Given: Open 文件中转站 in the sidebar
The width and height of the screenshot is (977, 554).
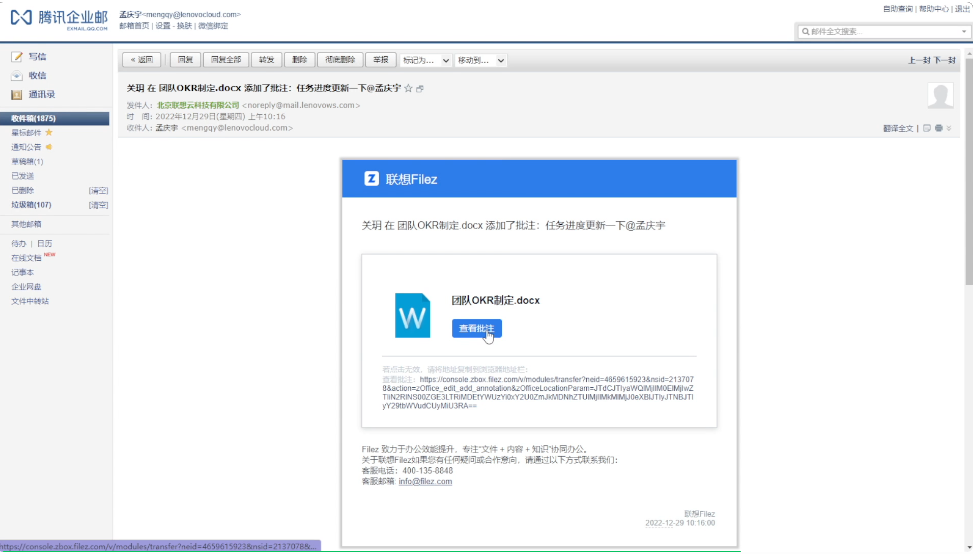Looking at the screenshot, I should [x=30, y=302].
